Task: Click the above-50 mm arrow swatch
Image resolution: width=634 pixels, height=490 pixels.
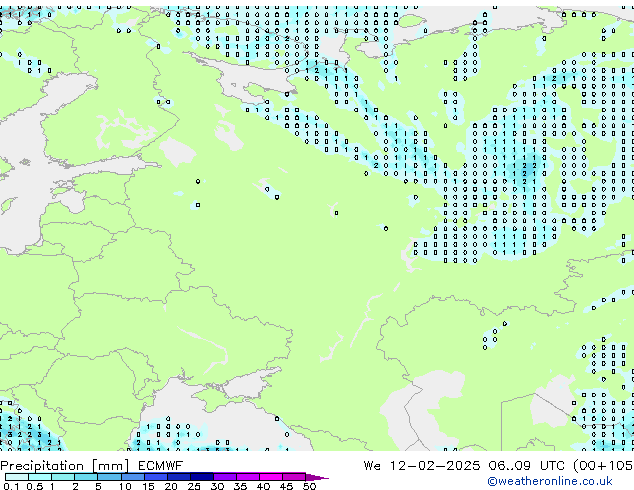Action: coord(317,477)
